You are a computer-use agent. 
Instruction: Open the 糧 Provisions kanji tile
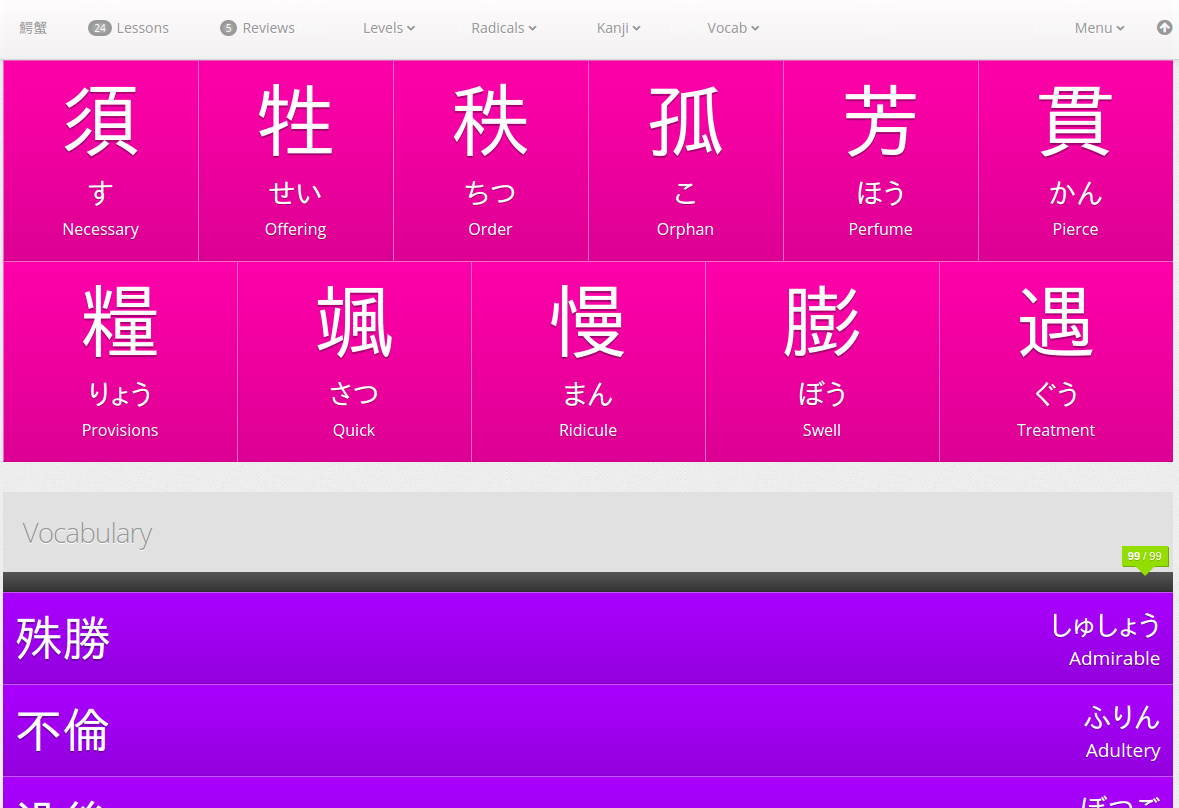click(120, 362)
